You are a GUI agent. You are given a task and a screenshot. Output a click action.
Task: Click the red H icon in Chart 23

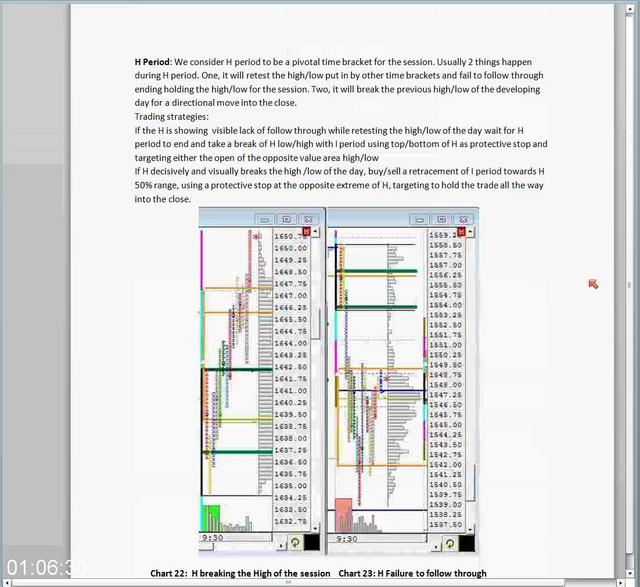(461, 232)
